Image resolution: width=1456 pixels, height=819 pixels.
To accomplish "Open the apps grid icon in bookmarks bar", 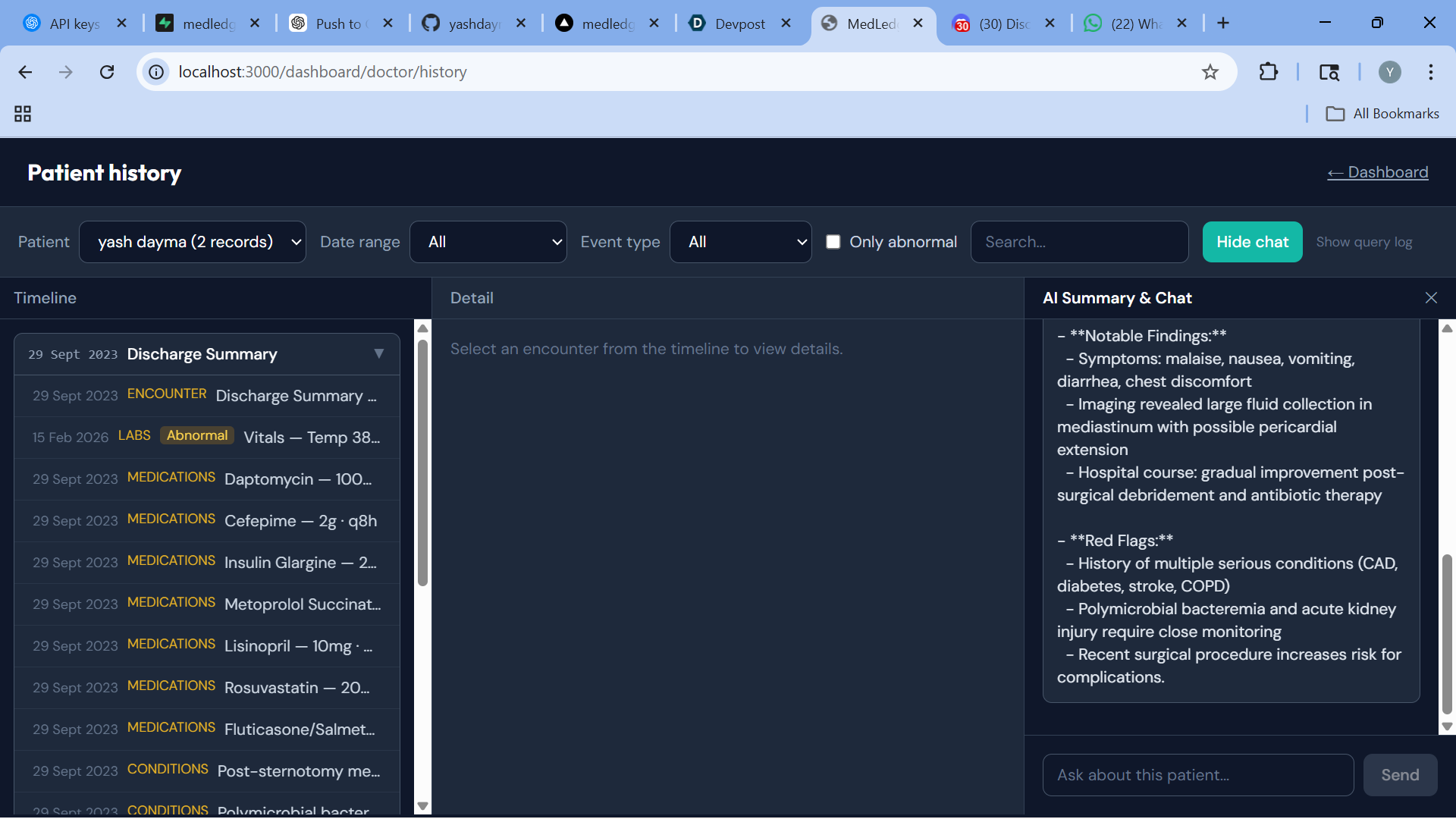I will tap(23, 114).
